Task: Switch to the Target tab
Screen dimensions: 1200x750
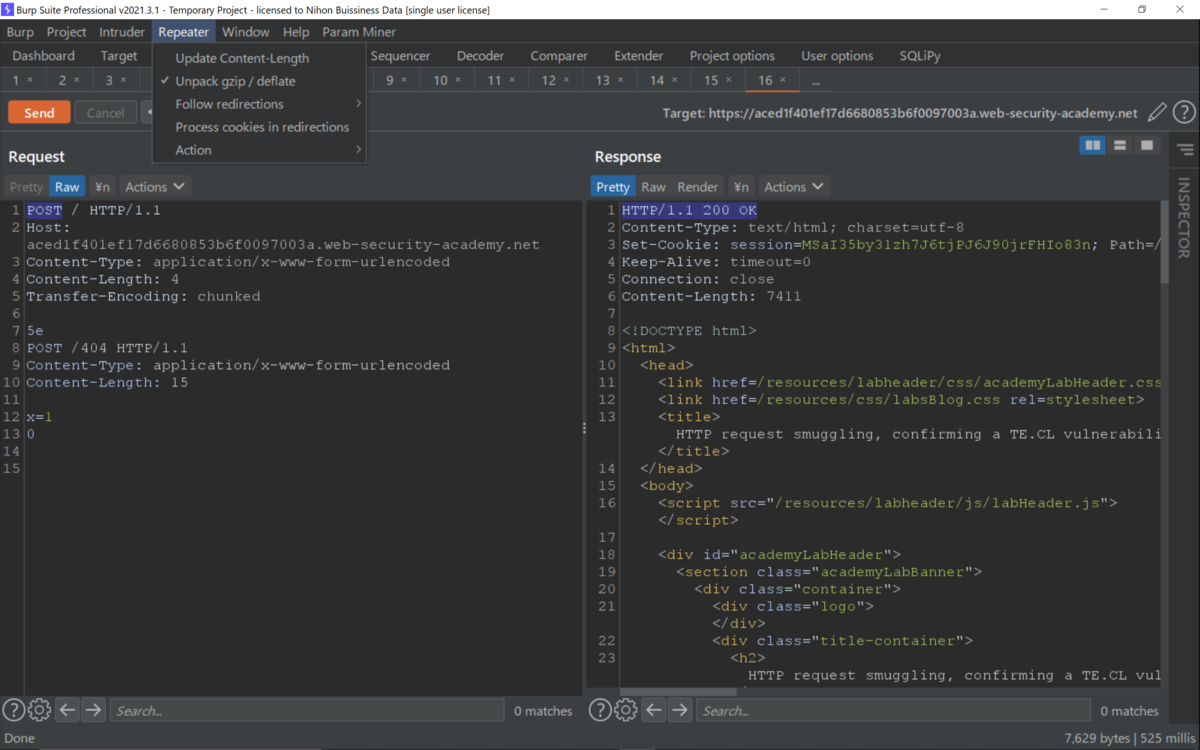Action: (119, 56)
